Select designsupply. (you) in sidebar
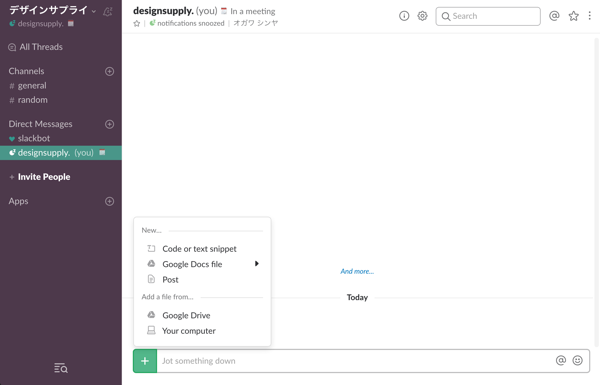Screen dimensions: 600x385 tap(61, 153)
